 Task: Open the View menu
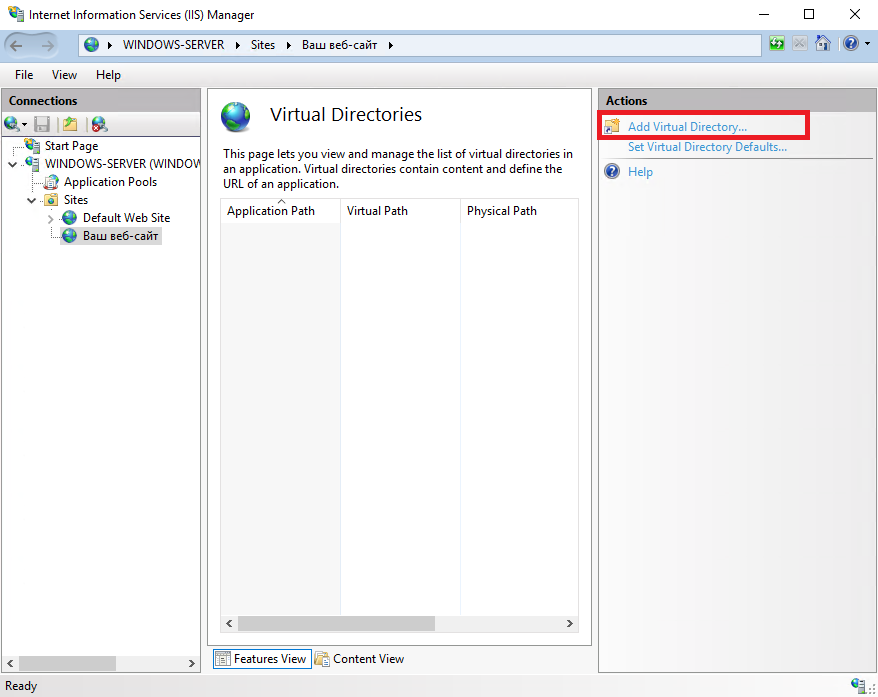pos(64,75)
